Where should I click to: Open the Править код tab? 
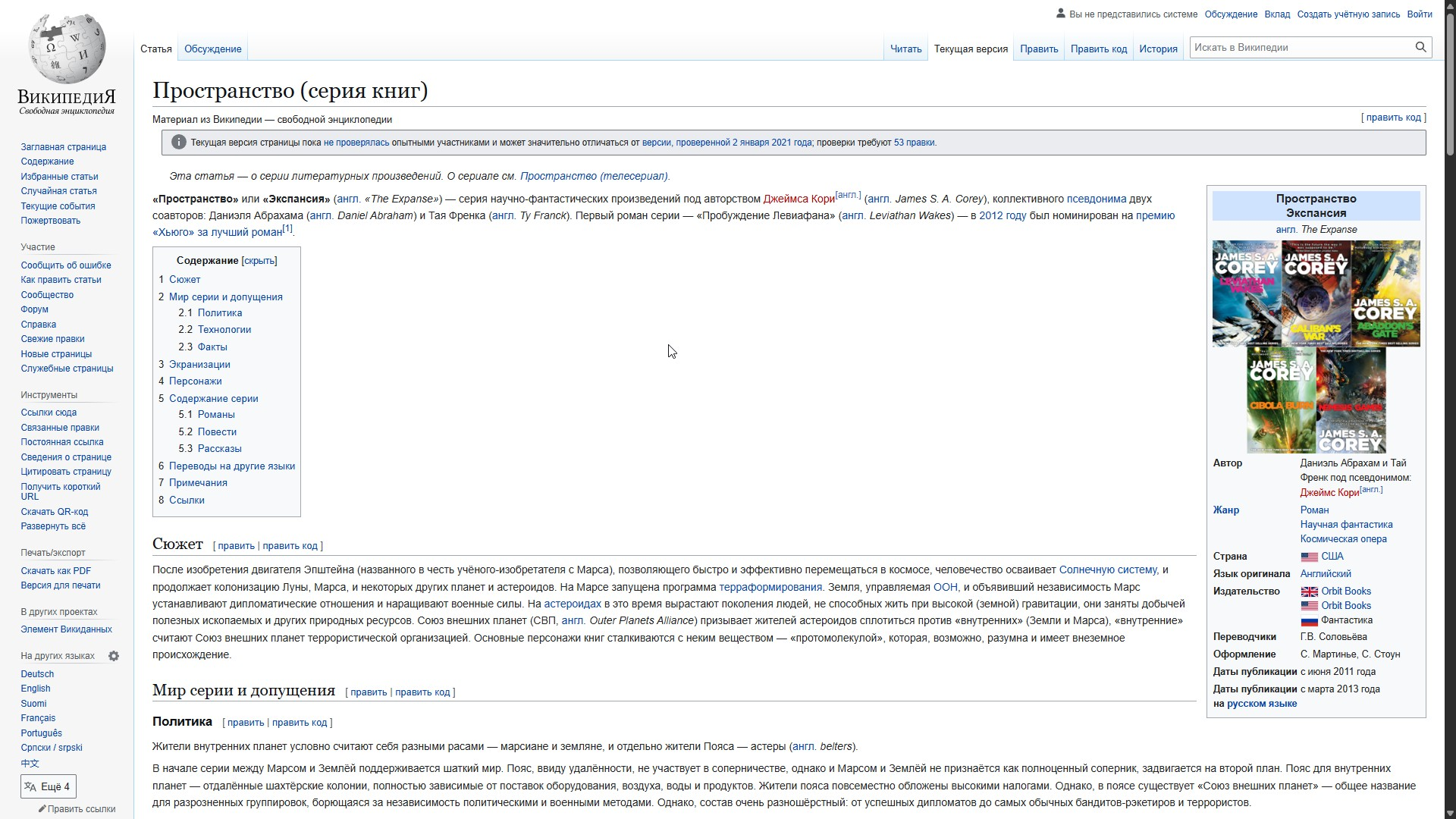[x=1099, y=49]
